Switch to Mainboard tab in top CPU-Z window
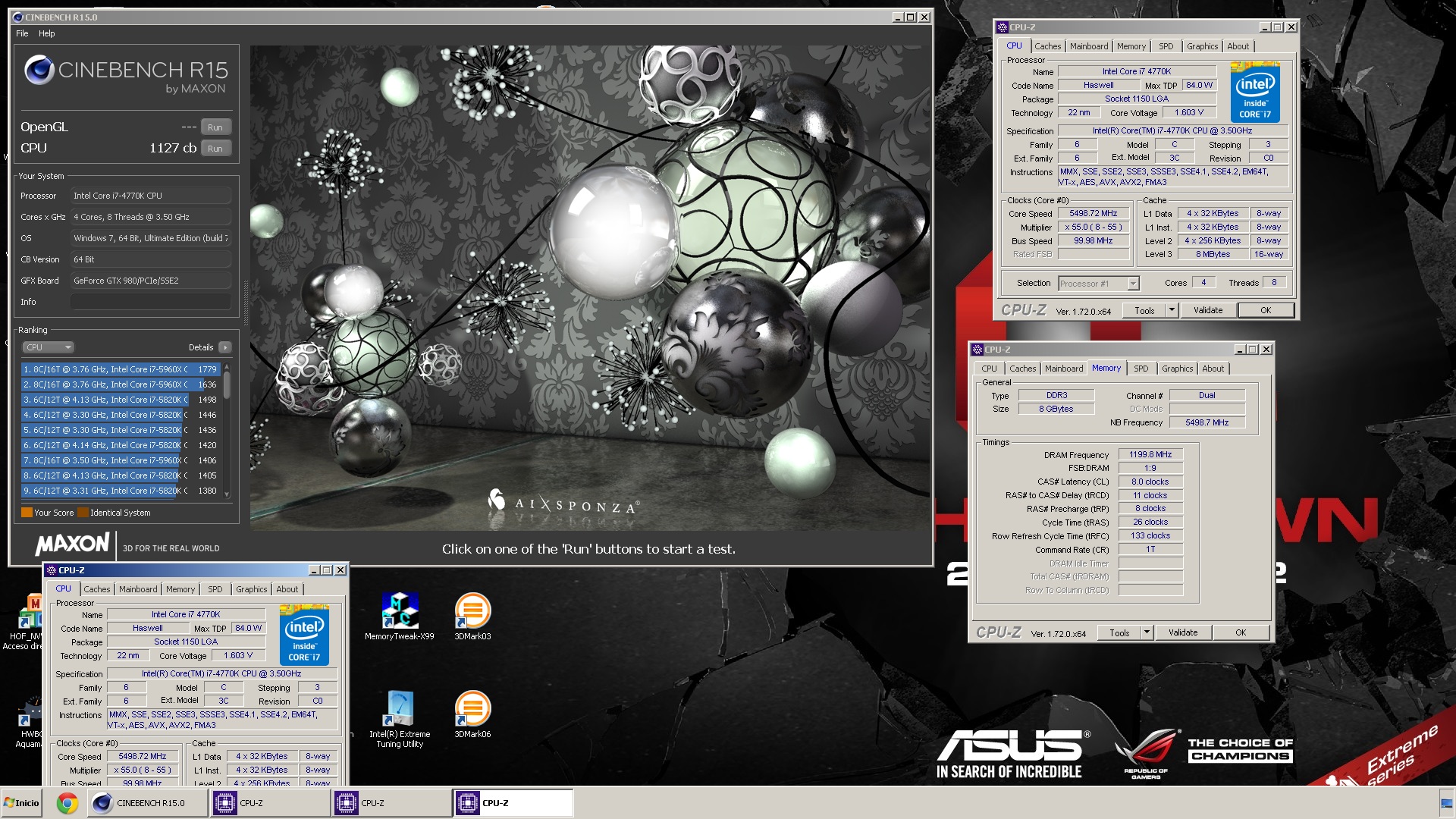The width and height of the screenshot is (1456, 819). click(1089, 46)
